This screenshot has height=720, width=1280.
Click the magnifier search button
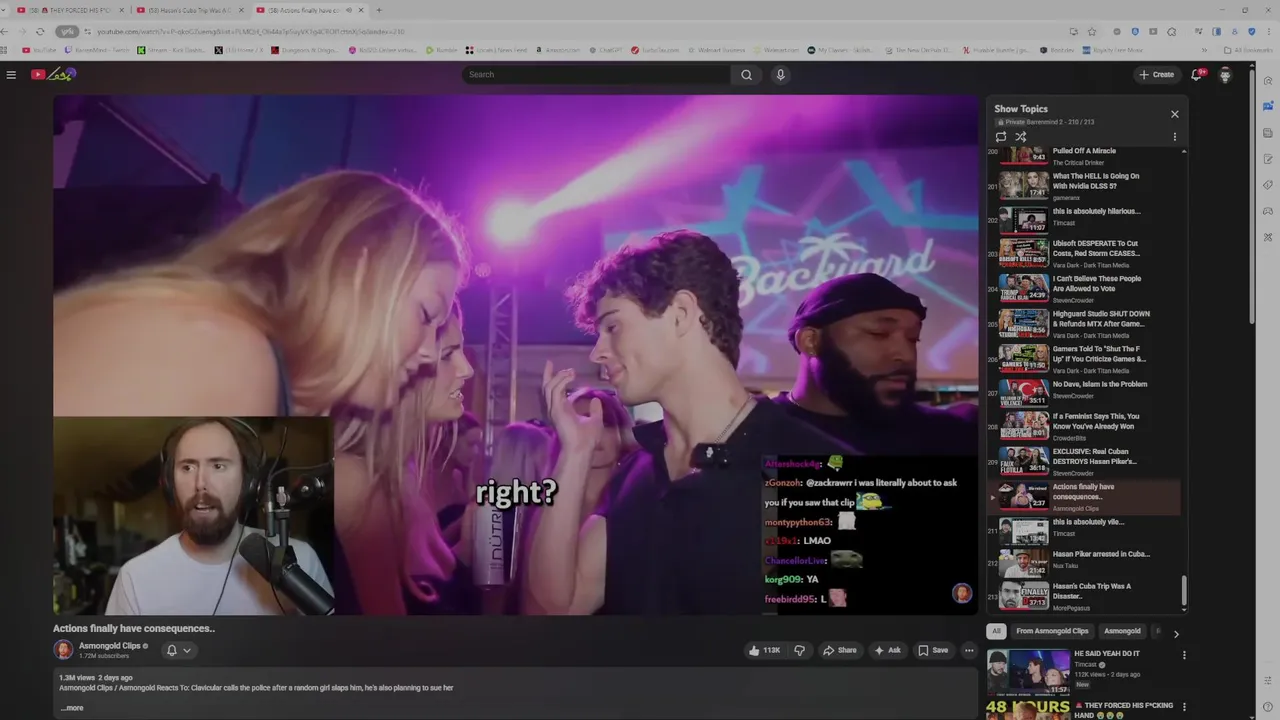746,74
